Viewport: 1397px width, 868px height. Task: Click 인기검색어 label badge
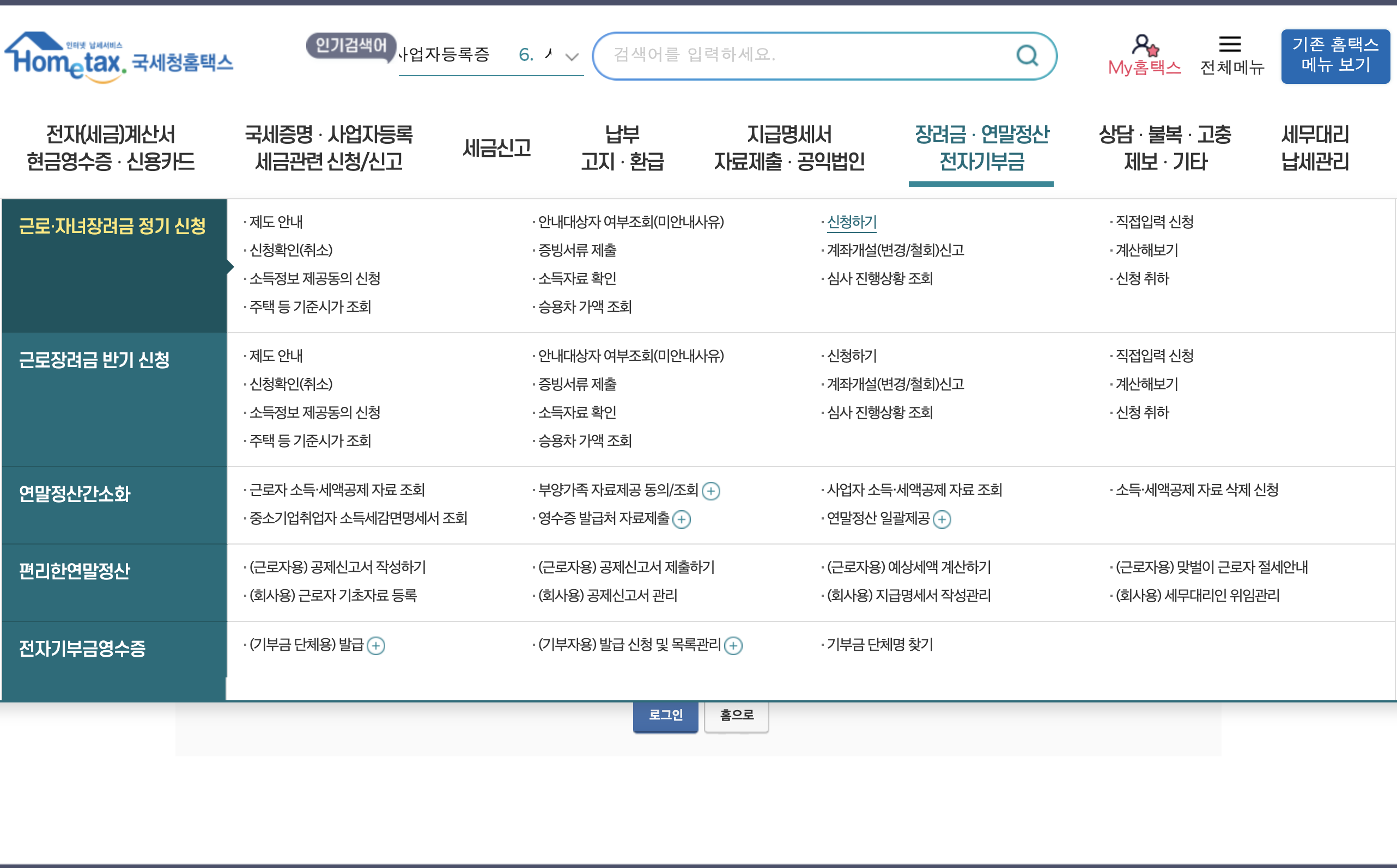(351, 45)
